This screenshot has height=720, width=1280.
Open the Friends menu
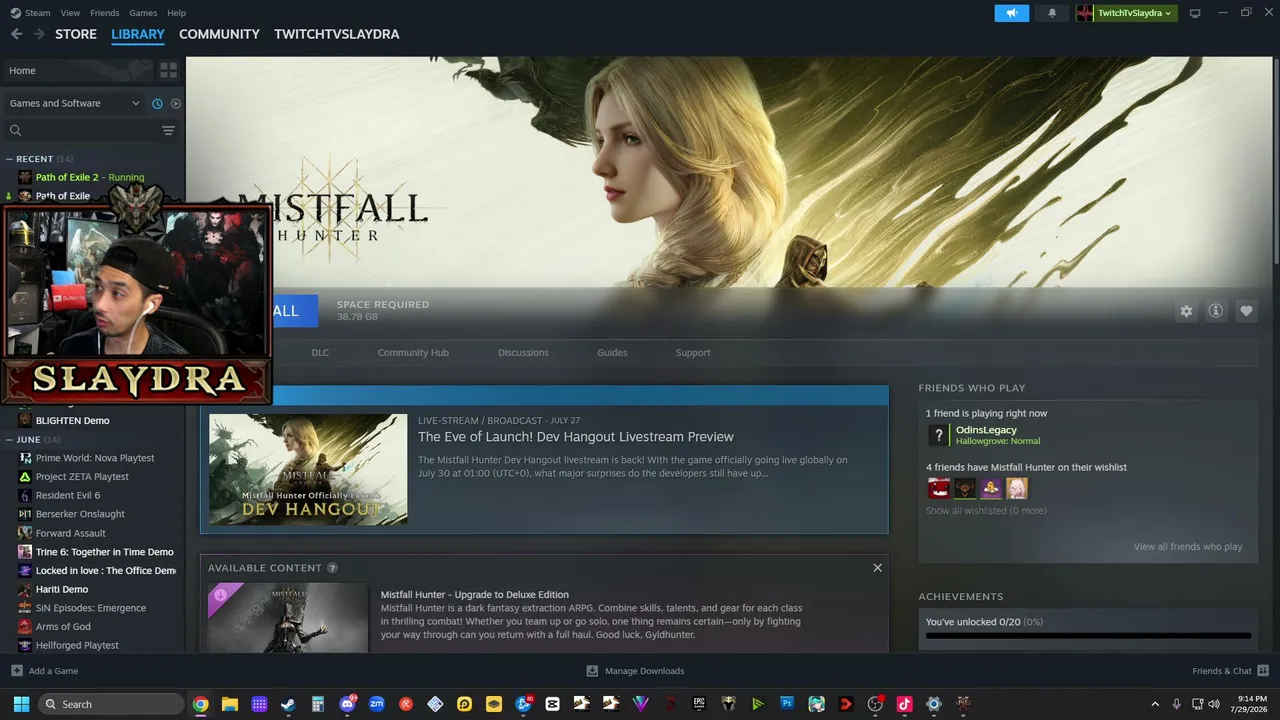click(x=104, y=13)
